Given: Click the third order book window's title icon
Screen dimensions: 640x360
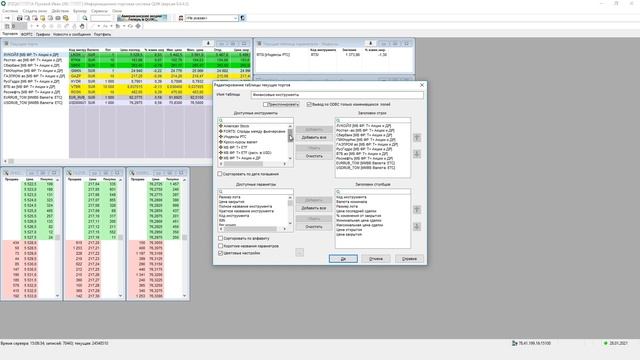Looking at the screenshot, I should tap(132, 173).
